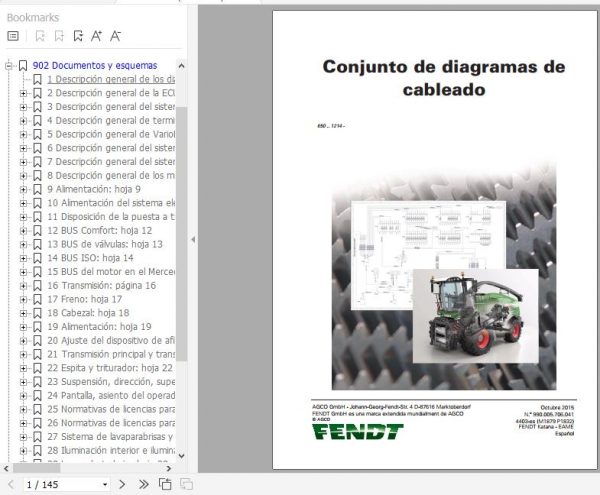The image size is (600, 495).
Task: Expand bookmark 9 Alimentación: hoja 9
Action: 23,190
